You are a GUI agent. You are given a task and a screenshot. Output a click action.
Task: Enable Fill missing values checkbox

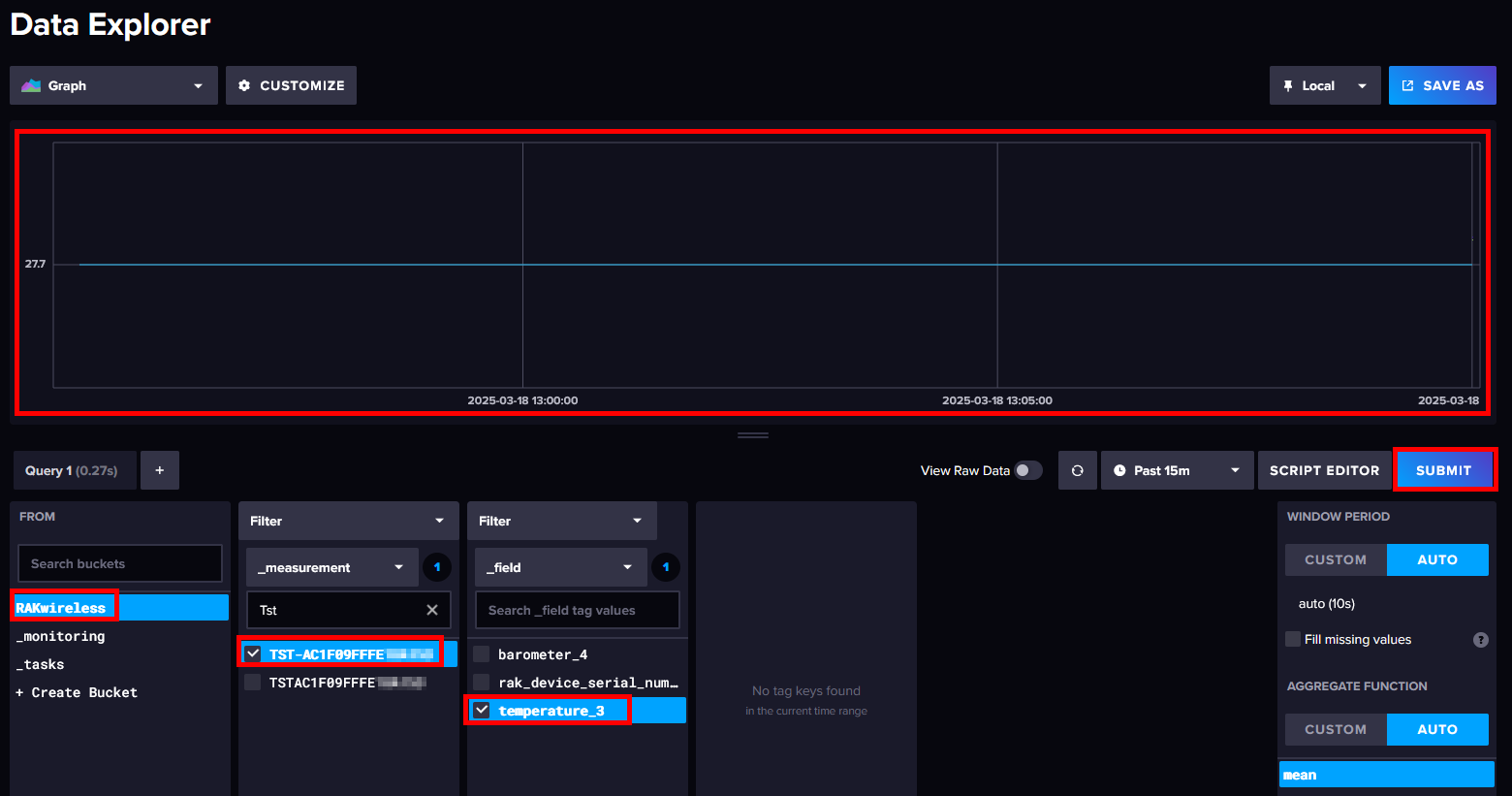pos(1293,639)
